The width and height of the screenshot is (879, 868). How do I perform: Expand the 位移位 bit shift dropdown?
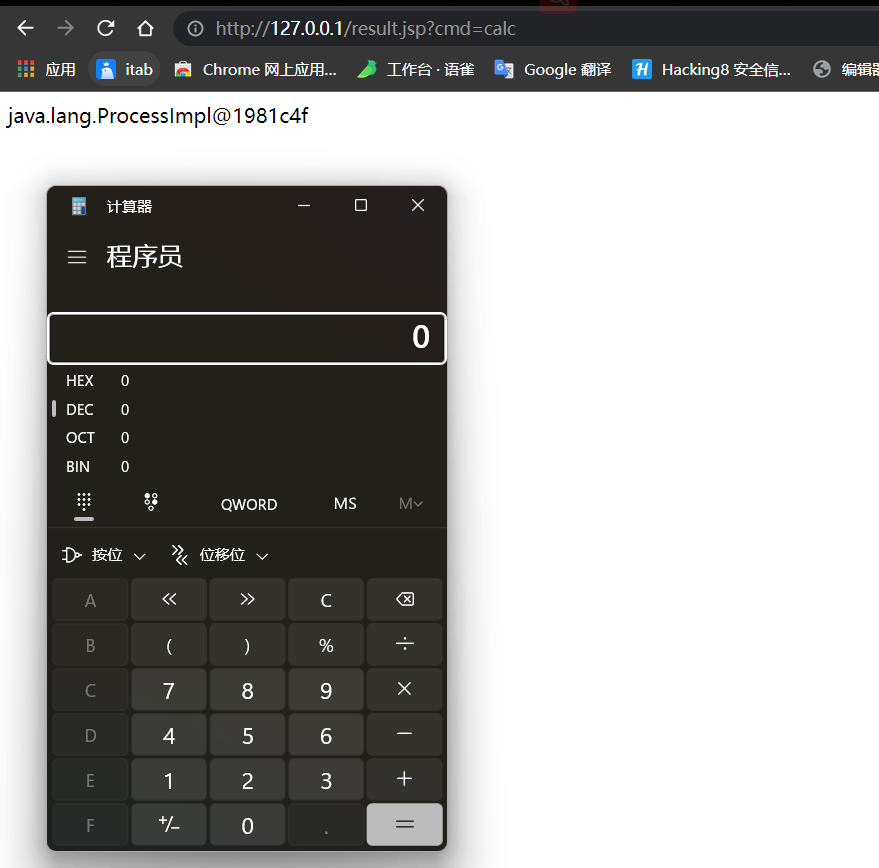click(x=220, y=555)
